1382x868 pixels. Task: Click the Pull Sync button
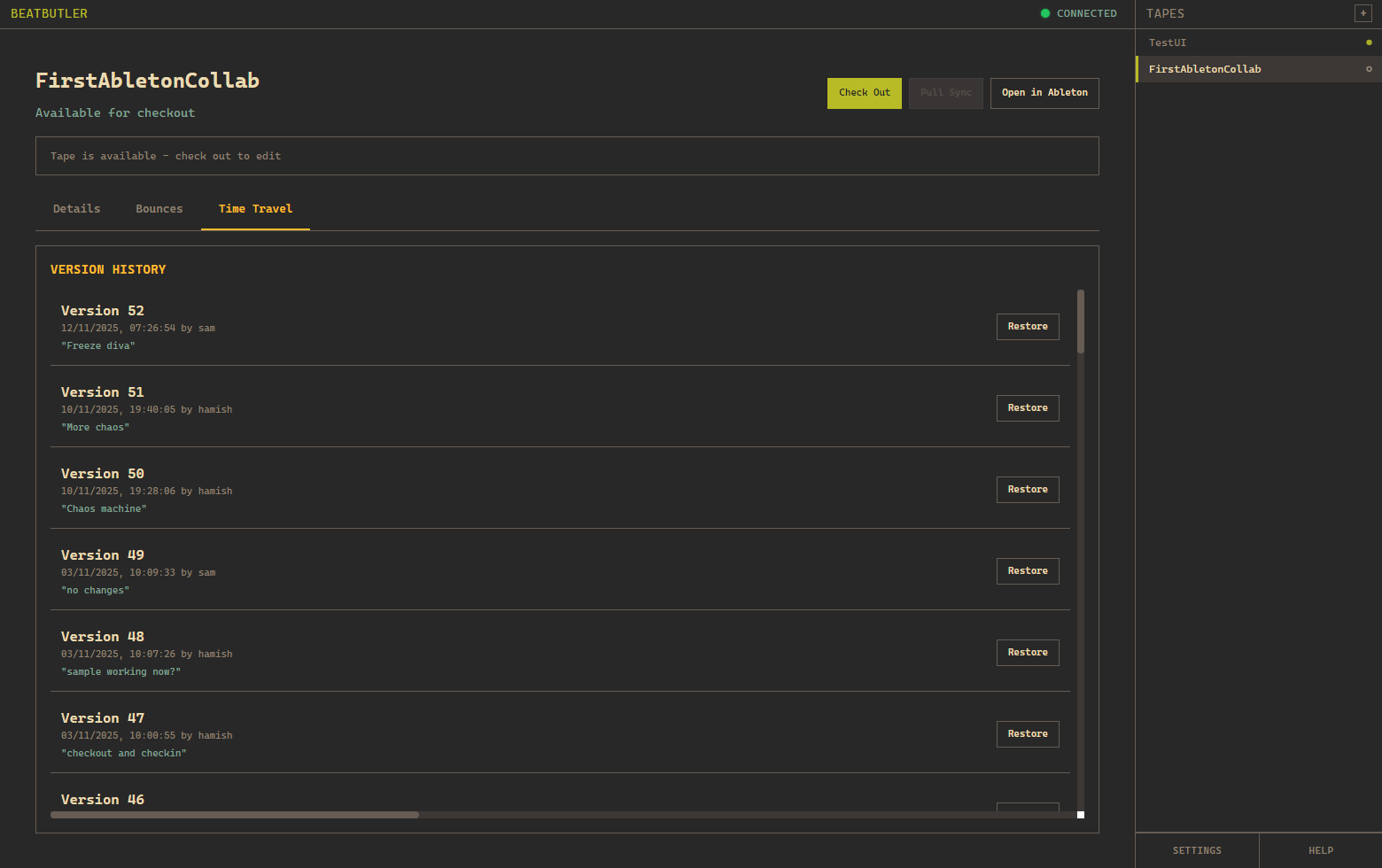(945, 93)
